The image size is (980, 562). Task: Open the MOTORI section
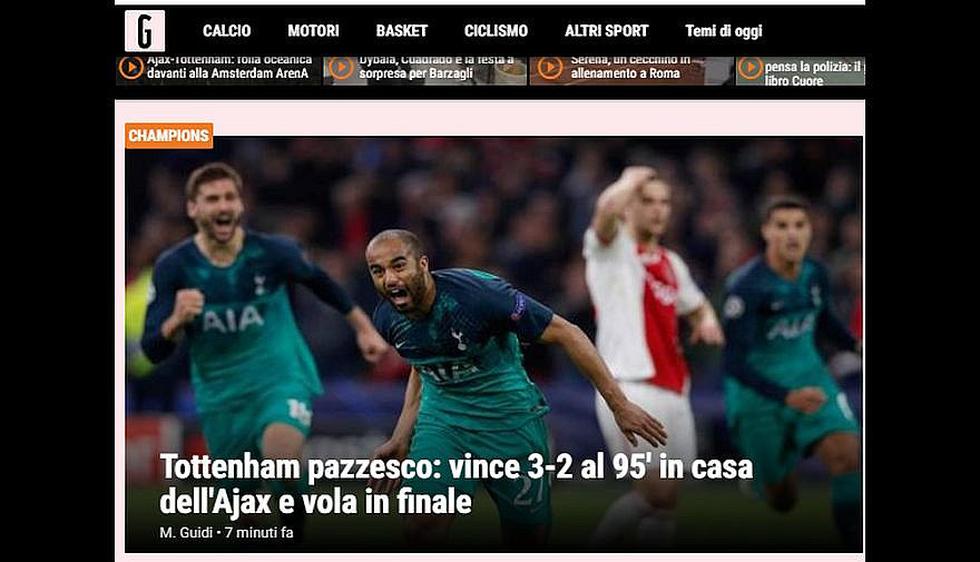pos(313,31)
